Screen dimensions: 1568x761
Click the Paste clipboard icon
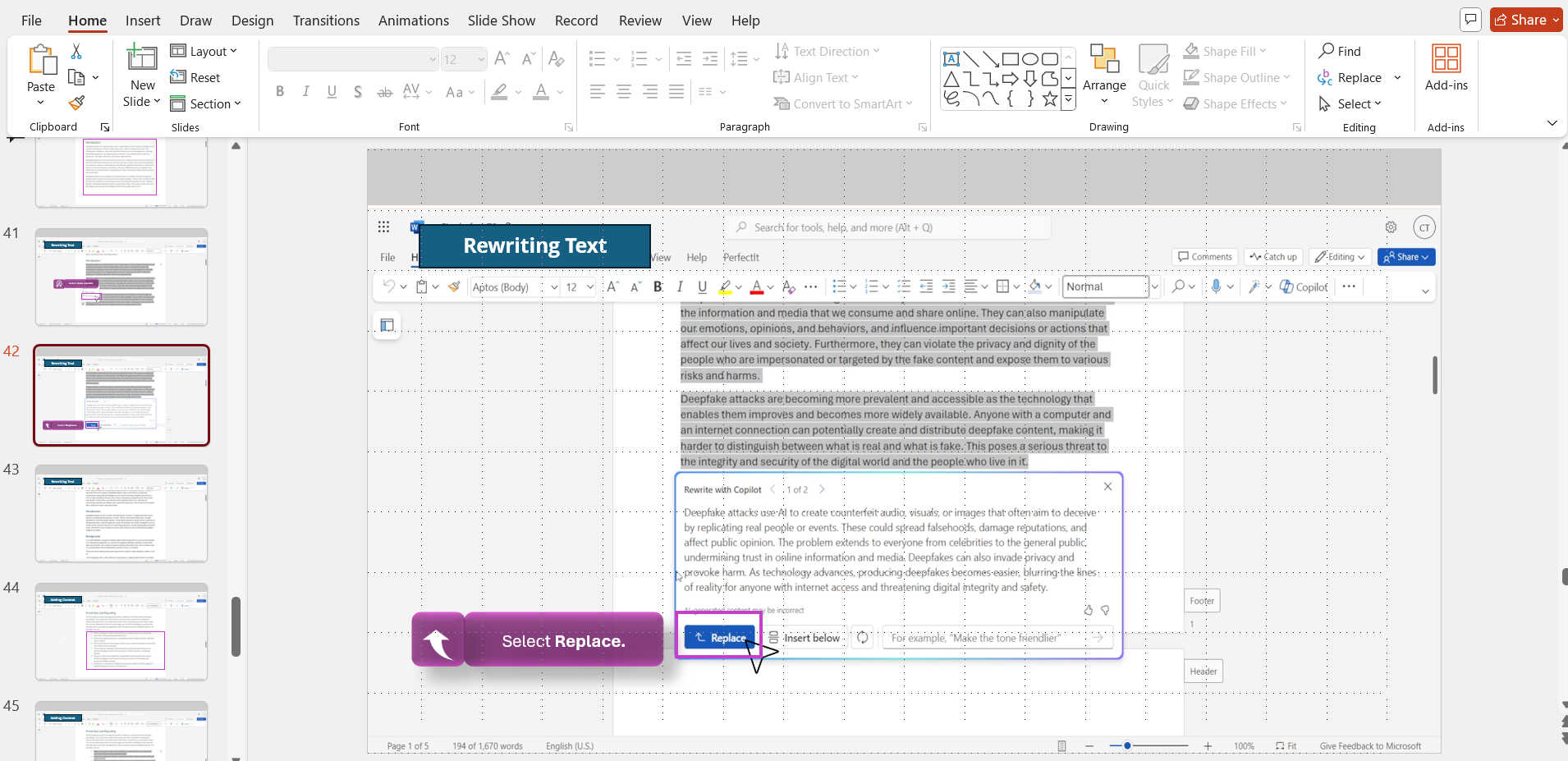41,62
